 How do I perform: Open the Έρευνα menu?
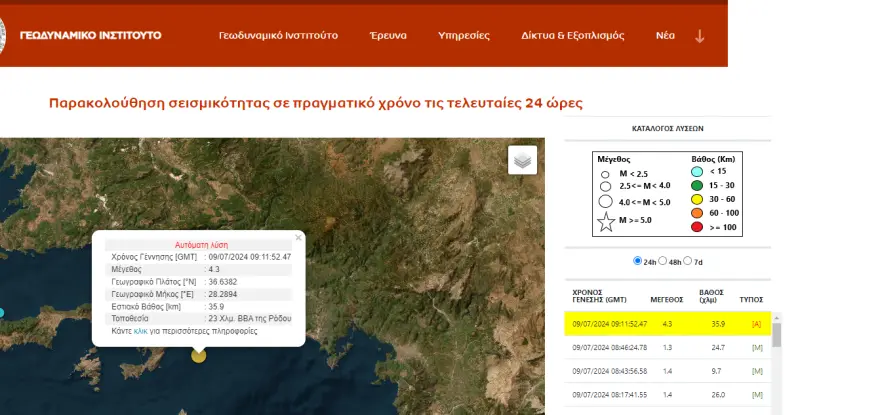point(388,36)
